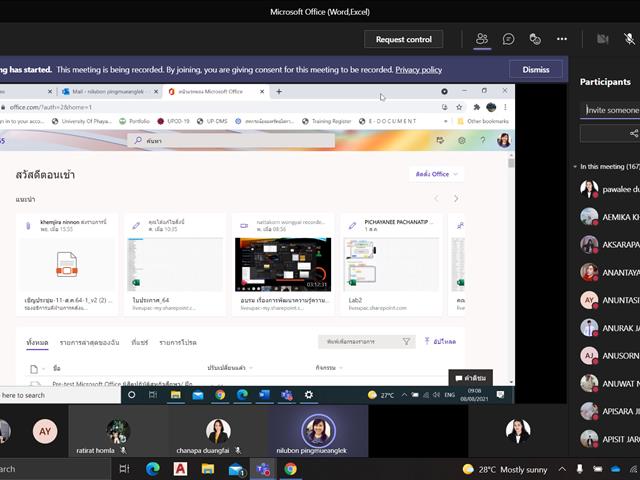Open Microsoft Teams from the local taskbar

tap(263, 469)
